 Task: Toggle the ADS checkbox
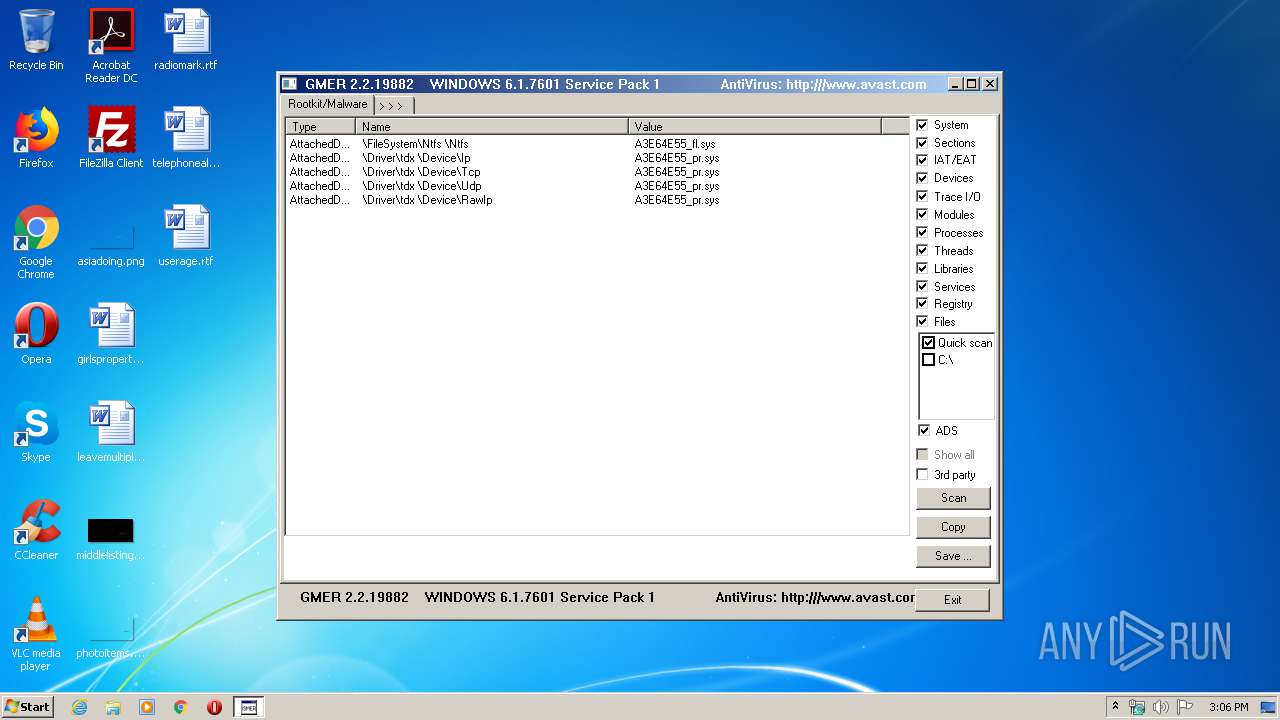(x=923, y=431)
